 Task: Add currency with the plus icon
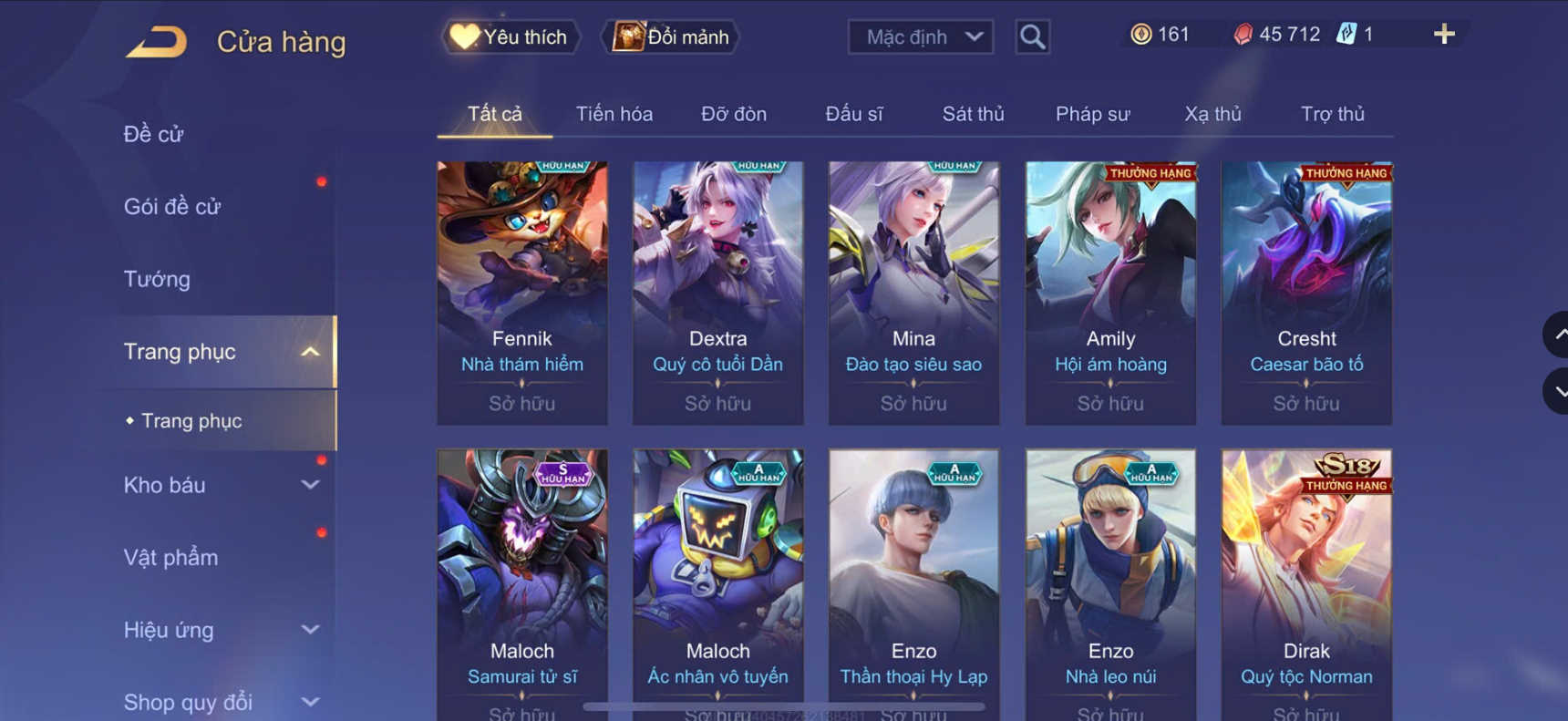[1444, 35]
